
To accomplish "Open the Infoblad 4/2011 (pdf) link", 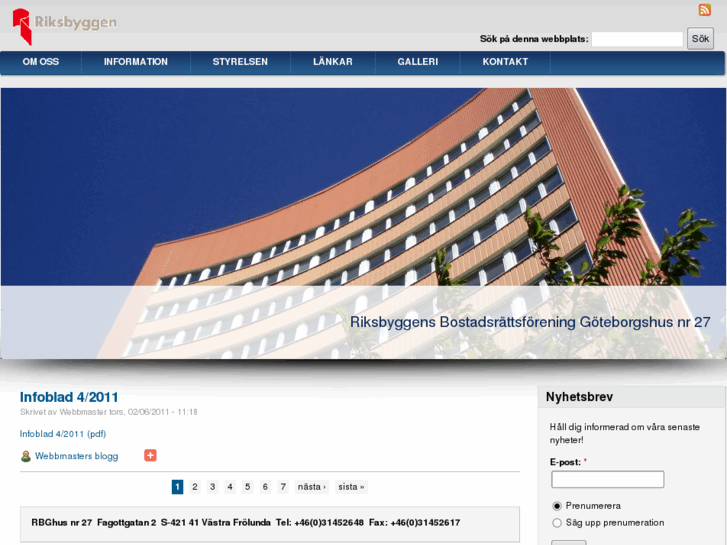I will point(63,434).
